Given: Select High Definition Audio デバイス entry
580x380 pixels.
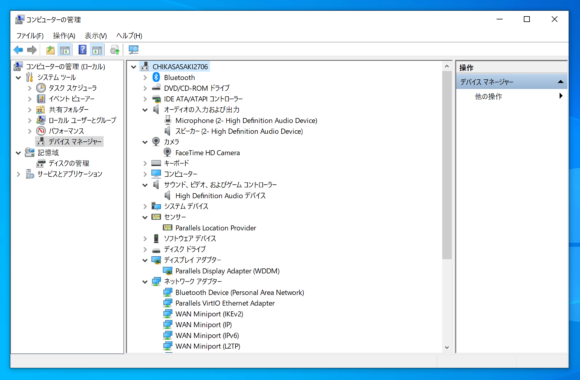Looking at the screenshot, I should pyautogui.click(x=220, y=195).
